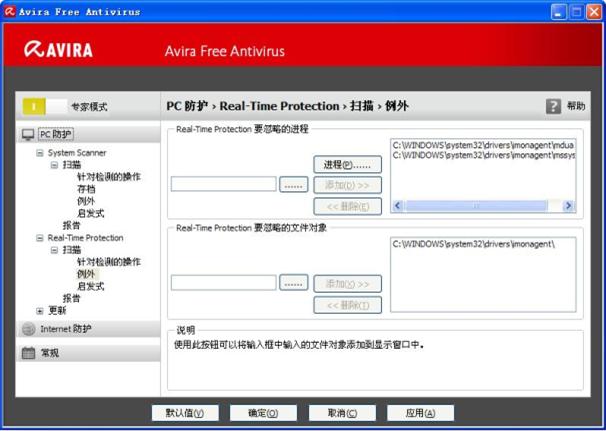Select 报告 under System Scanner
Image resolution: width=606 pixels, height=431 pixels.
(71, 225)
